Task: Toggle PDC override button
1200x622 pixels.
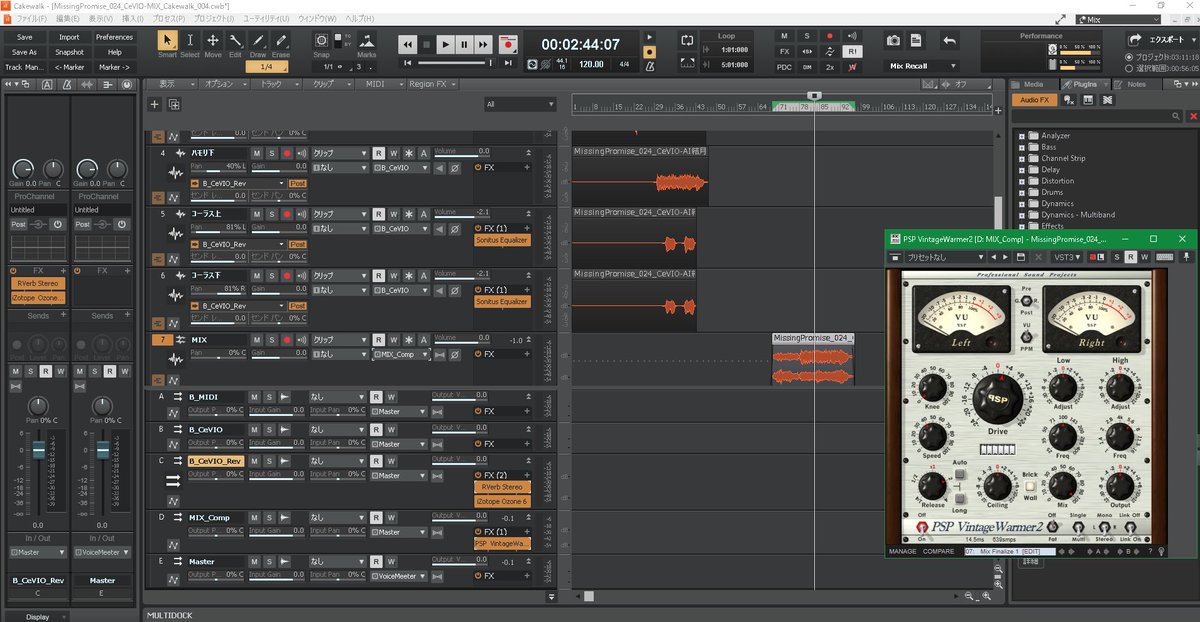Action: tap(784, 67)
